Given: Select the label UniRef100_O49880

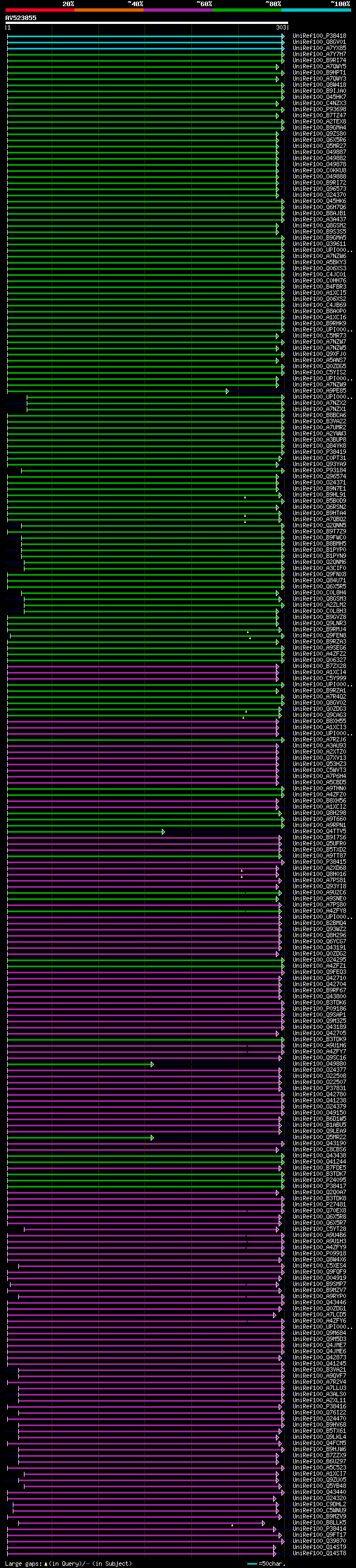Looking at the screenshot, I should [x=319, y=1064].
